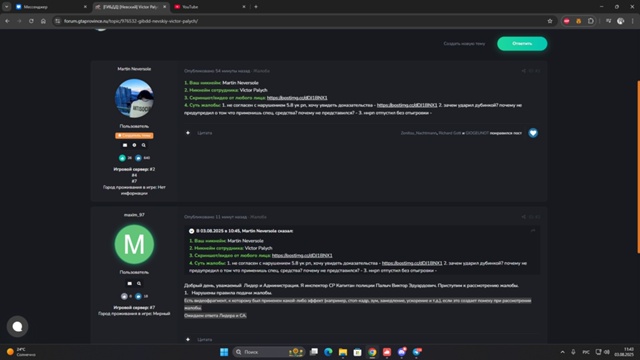Share the first post via share icon
The height and width of the screenshot is (360, 640).
coord(523,71)
